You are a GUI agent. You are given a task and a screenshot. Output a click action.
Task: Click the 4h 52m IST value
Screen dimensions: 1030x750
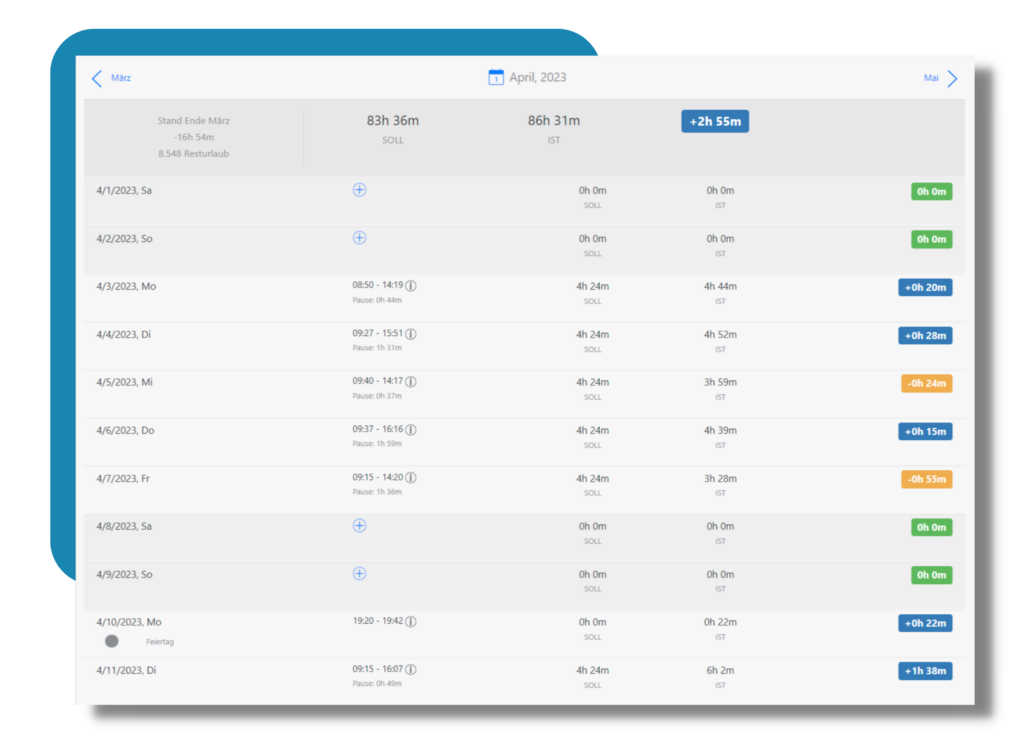(721, 334)
